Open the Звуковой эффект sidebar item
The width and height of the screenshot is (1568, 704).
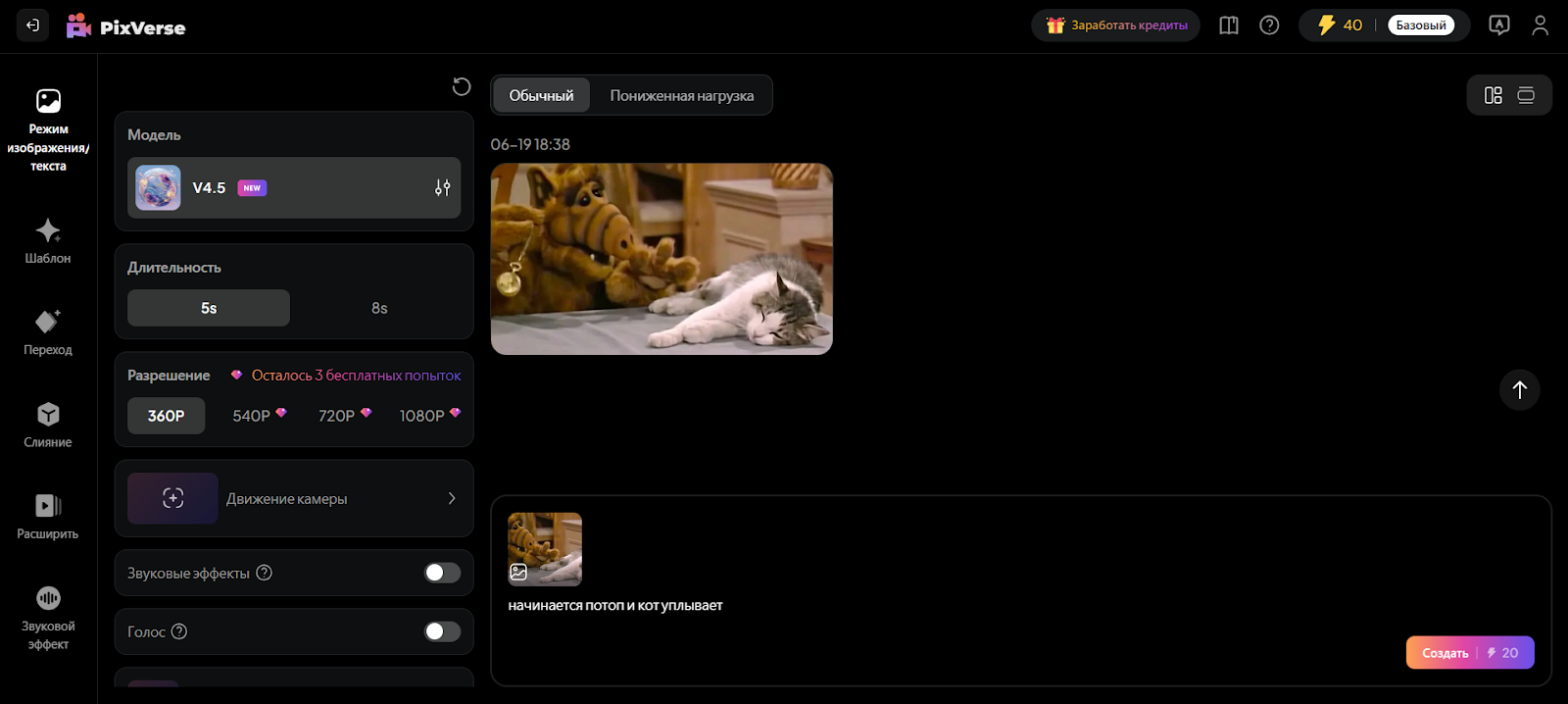click(48, 618)
